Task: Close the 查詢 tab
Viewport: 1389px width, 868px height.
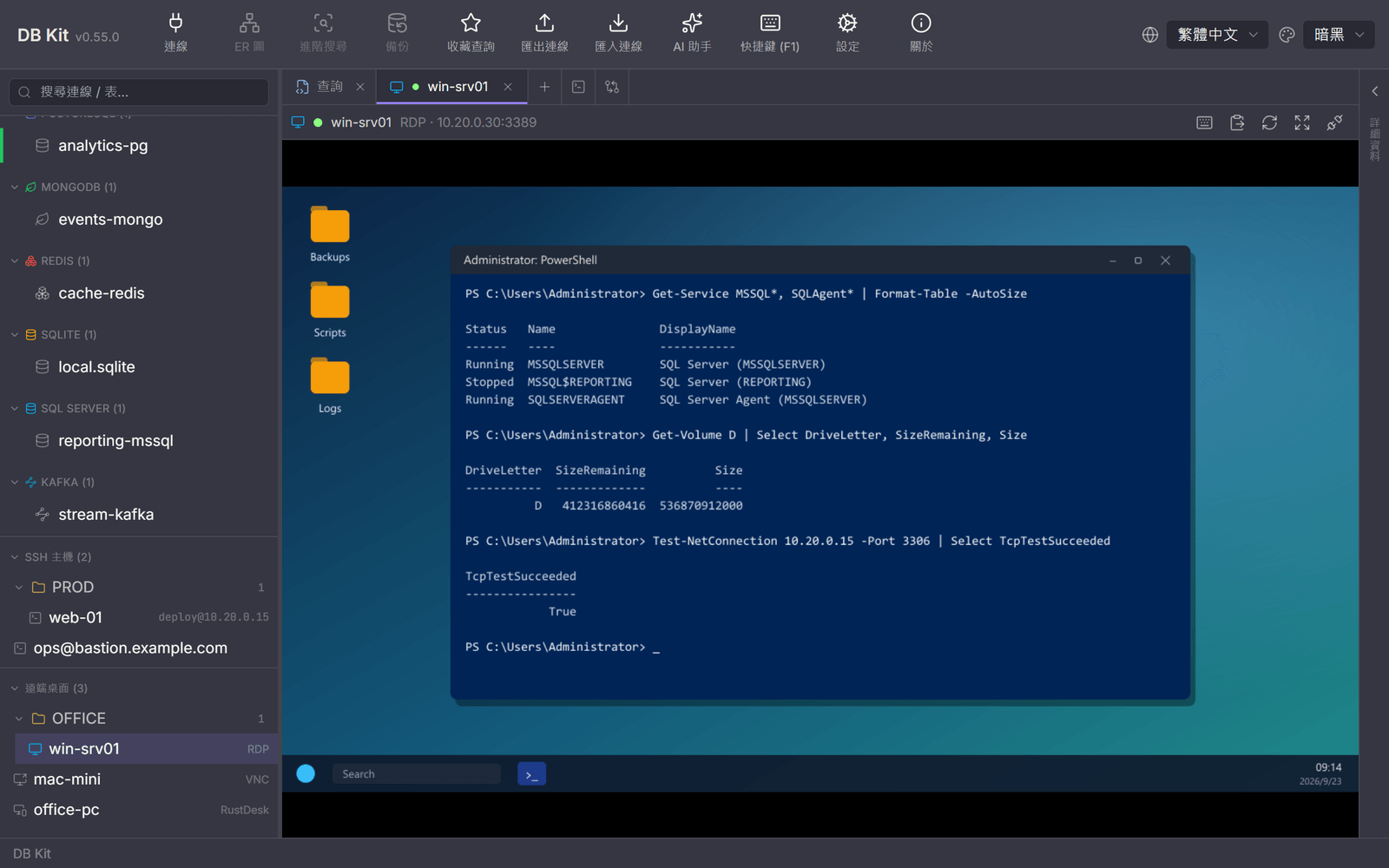Action: coord(360,87)
